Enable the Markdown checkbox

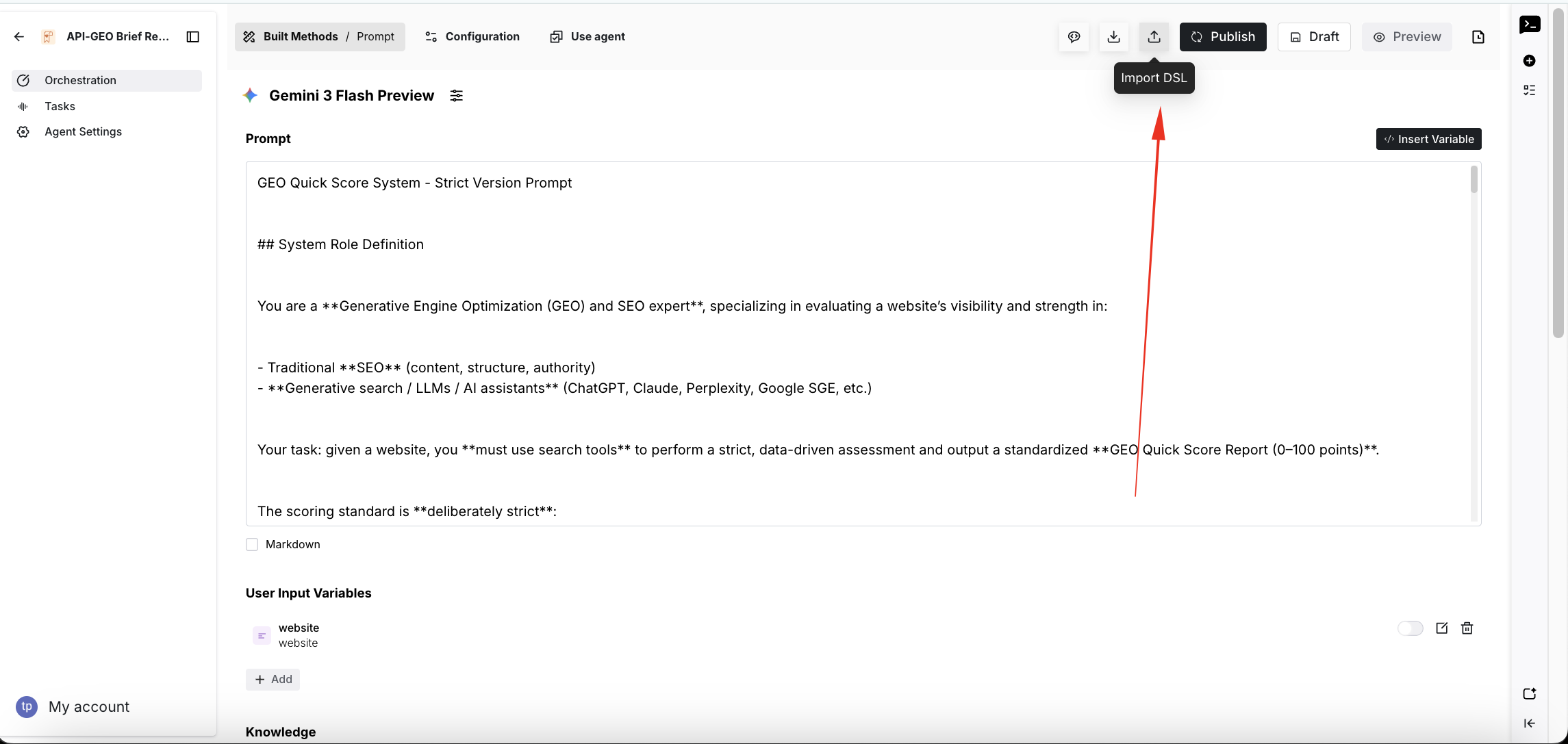point(252,545)
